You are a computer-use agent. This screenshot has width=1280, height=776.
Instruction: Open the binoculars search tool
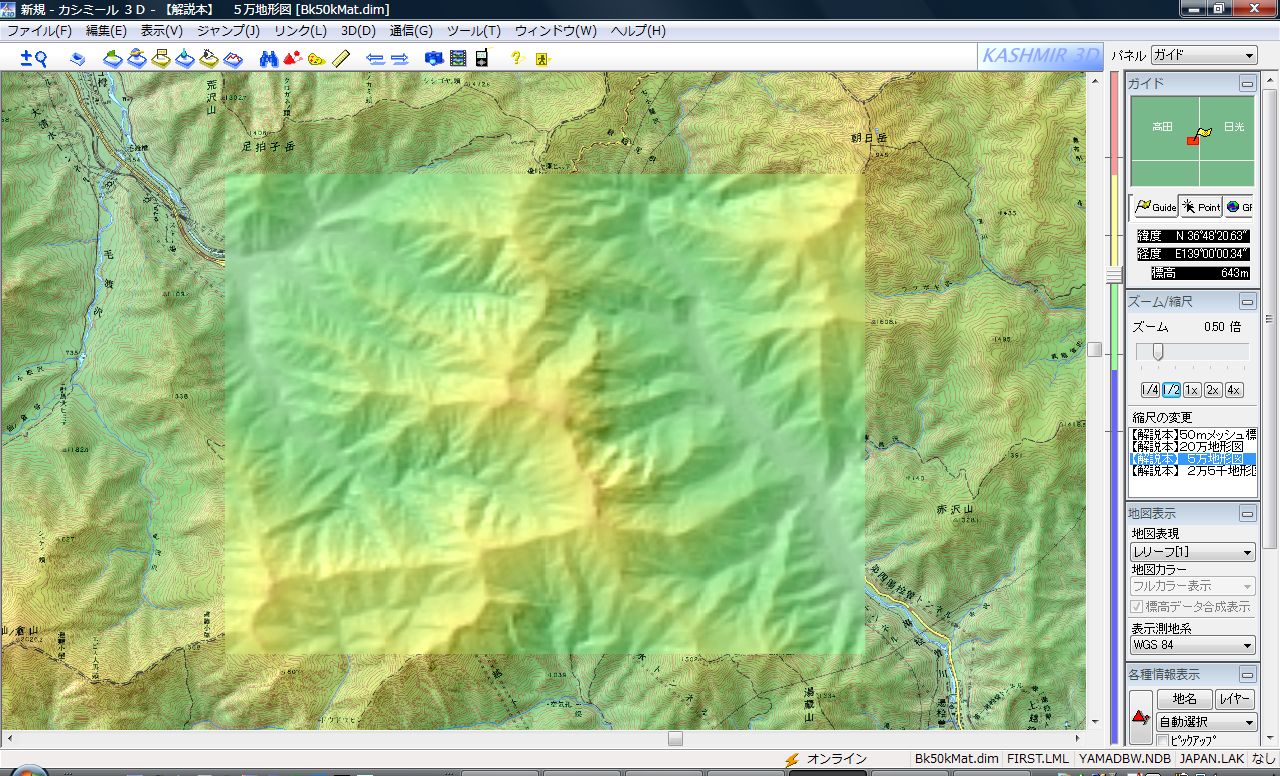tap(268, 58)
